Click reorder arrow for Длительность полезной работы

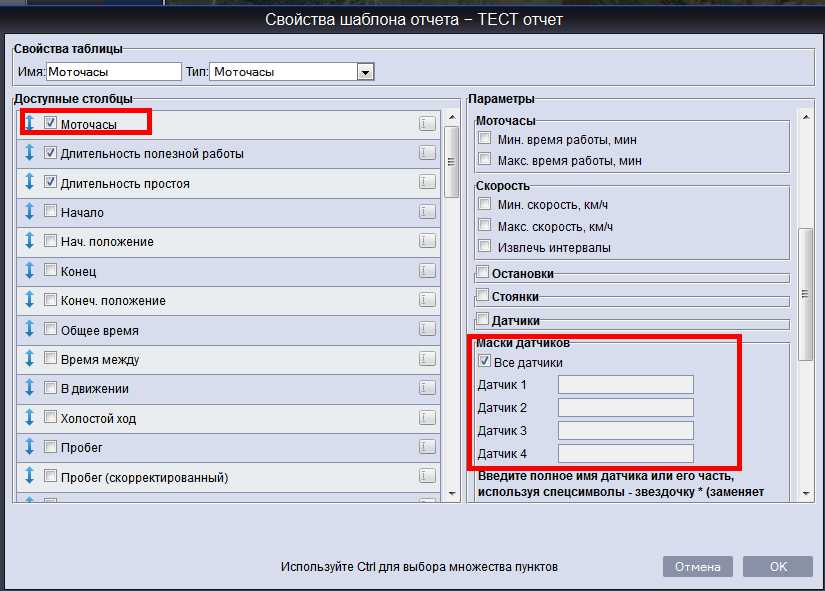[x=30, y=153]
